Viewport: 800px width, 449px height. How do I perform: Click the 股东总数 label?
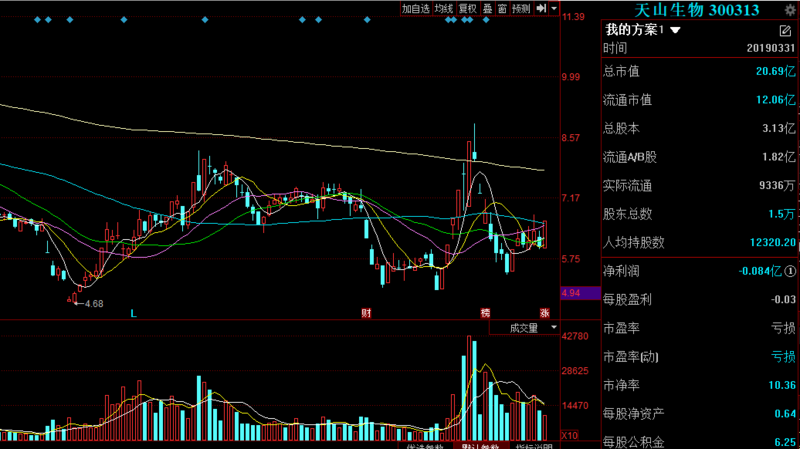point(627,214)
